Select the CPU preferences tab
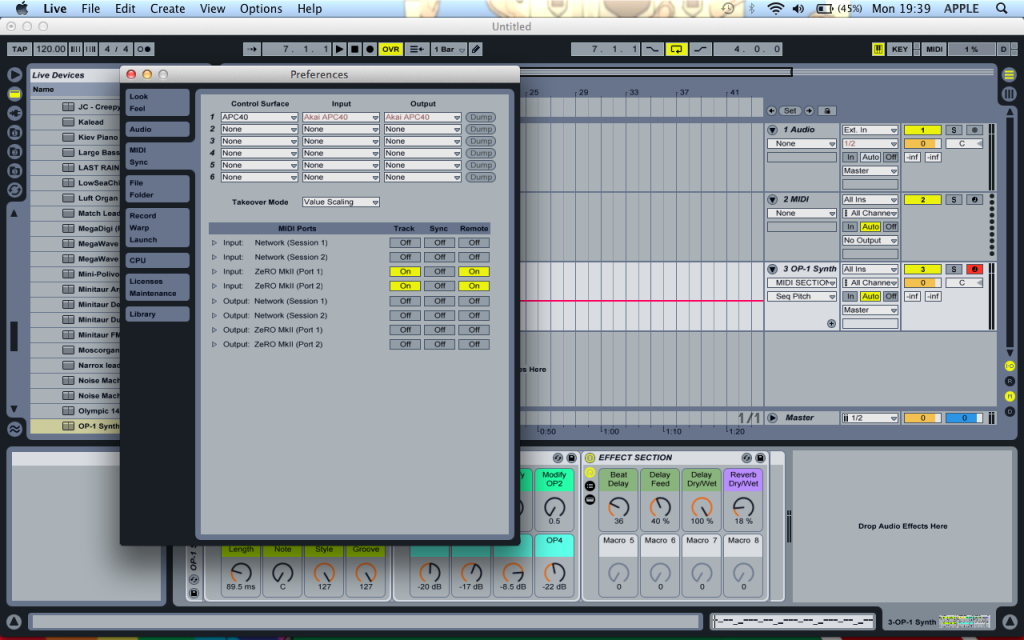This screenshot has height=640, width=1024. click(157, 260)
